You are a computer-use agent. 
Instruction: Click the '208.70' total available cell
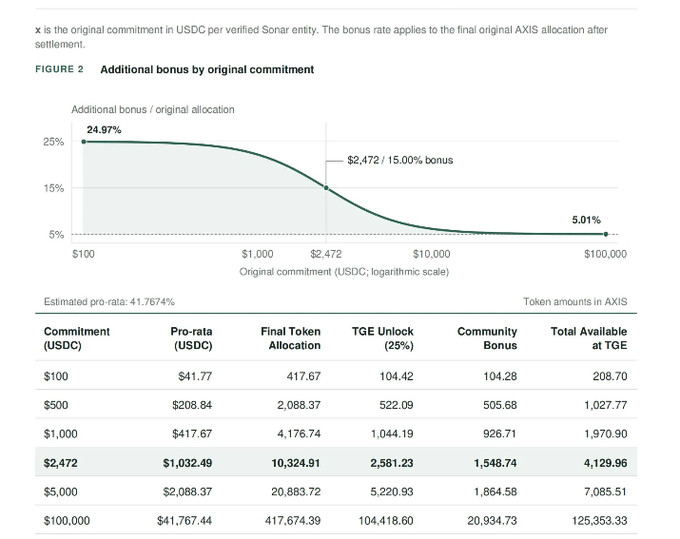pos(610,376)
